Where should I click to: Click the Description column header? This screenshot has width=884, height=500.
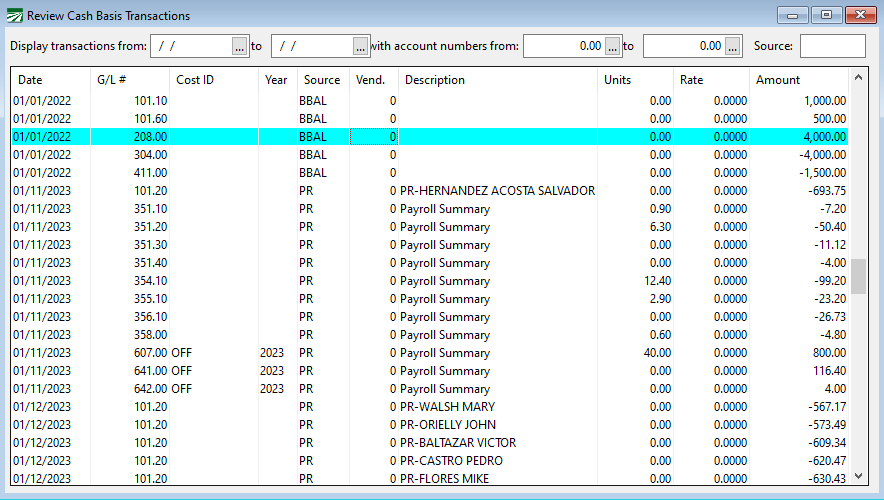pyautogui.click(x=498, y=80)
